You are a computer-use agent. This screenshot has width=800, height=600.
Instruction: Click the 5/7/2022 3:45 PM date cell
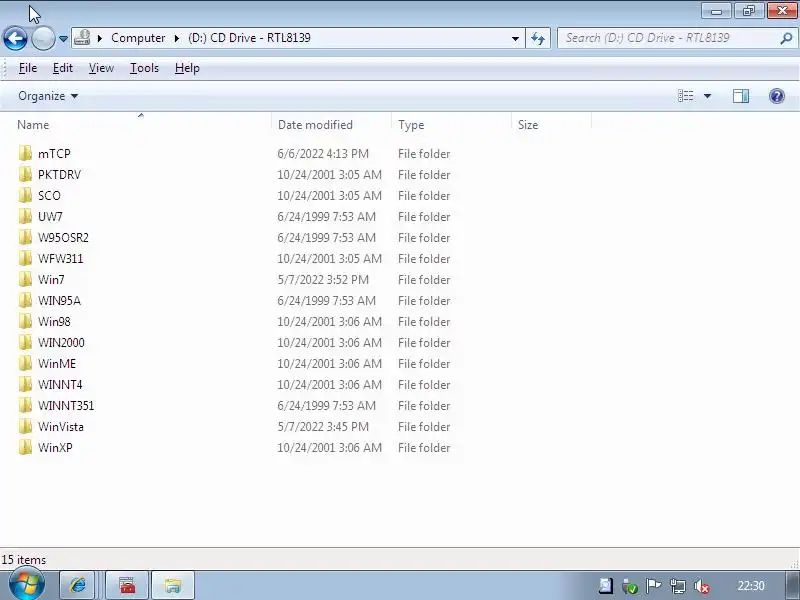tap(323, 427)
